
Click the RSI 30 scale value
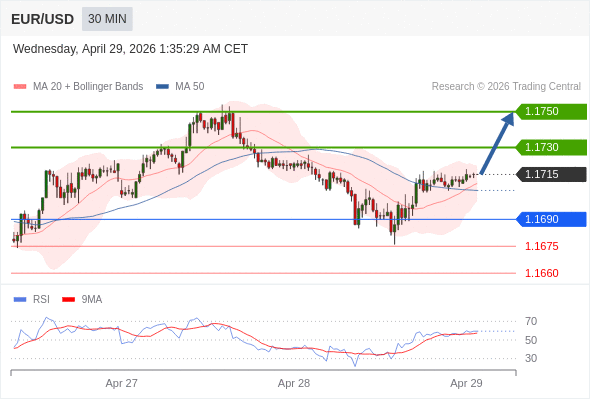tap(531, 358)
